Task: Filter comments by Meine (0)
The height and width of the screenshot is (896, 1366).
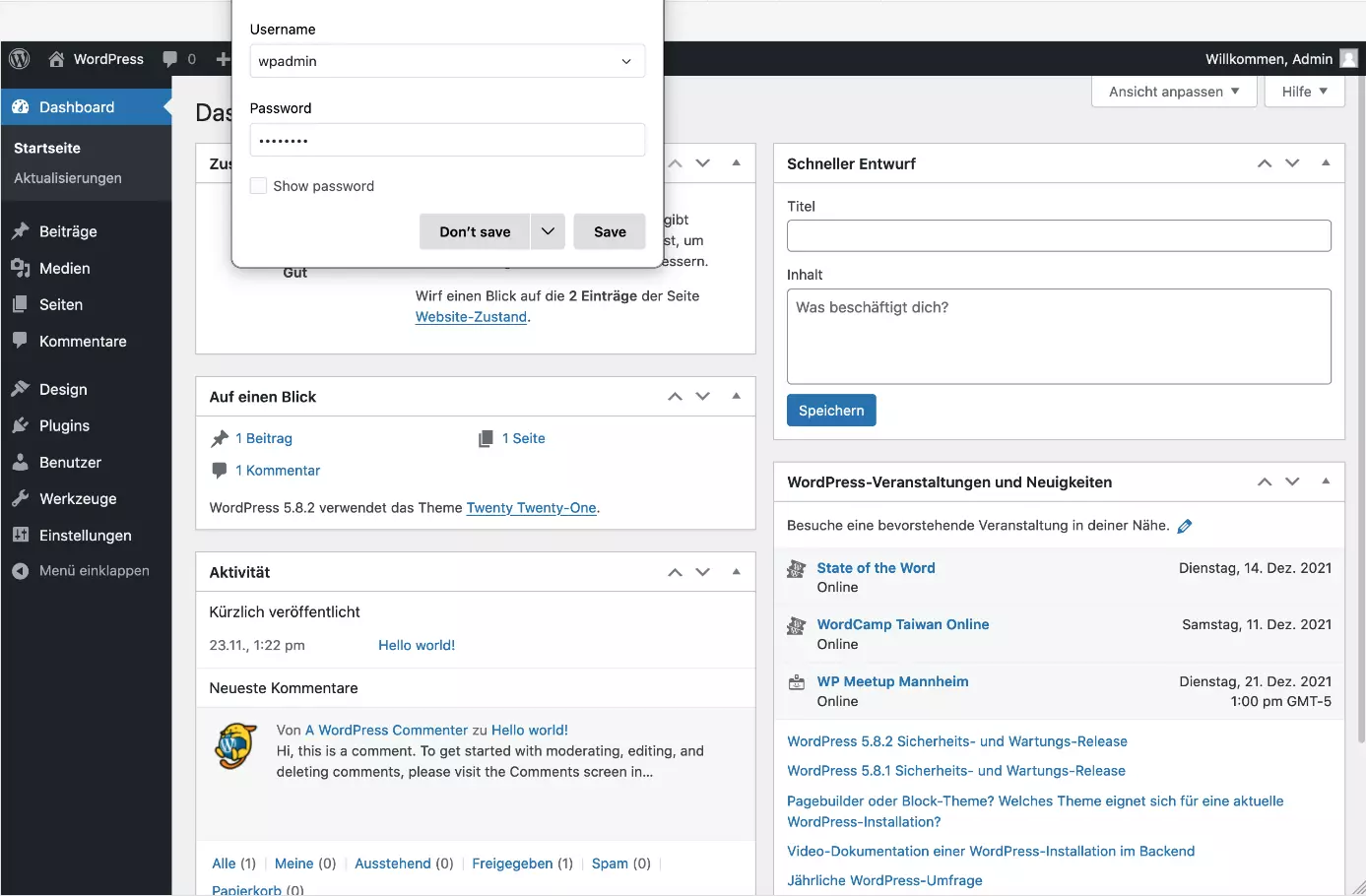Action: tap(305, 864)
